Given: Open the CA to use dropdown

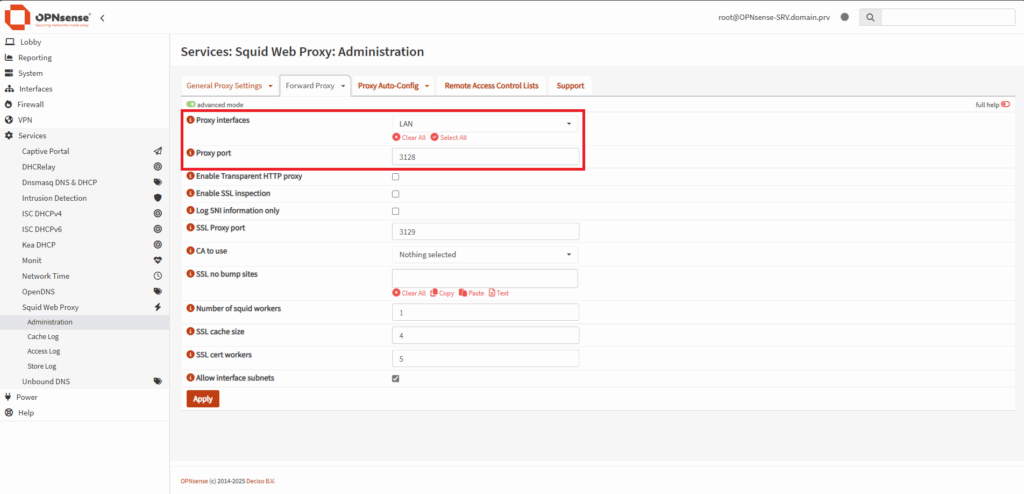Looking at the screenshot, I should pyautogui.click(x=485, y=254).
